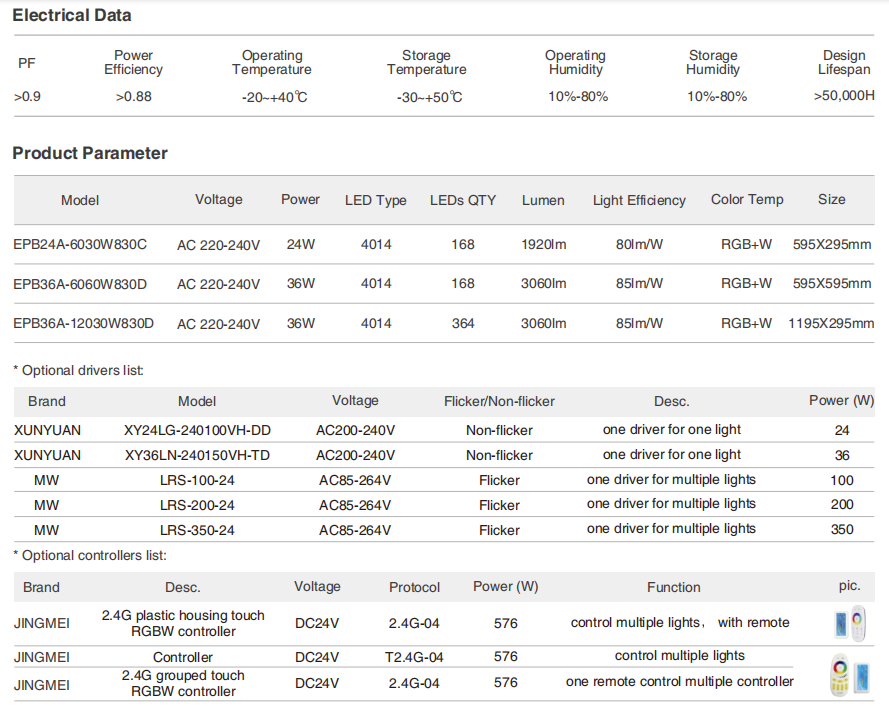Click the Optional drivers list label
889x706 pixels.
click(79, 371)
